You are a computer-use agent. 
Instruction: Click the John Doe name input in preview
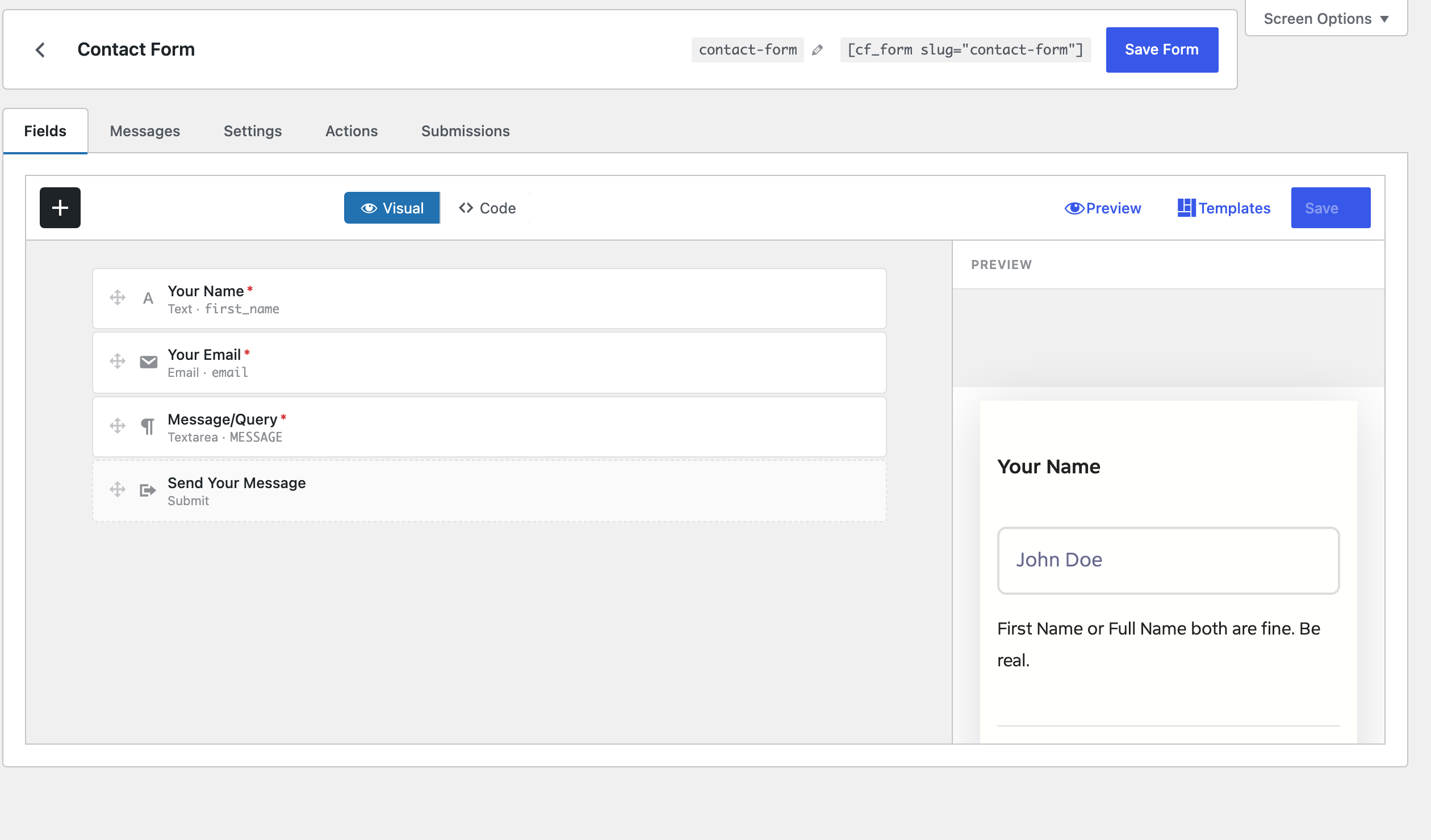(1168, 560)
